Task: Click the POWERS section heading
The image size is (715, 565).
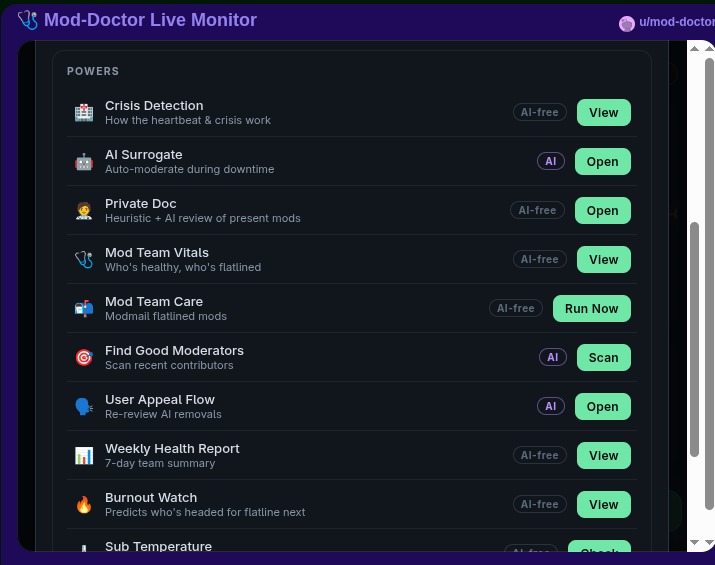Action: coord(93,71)
